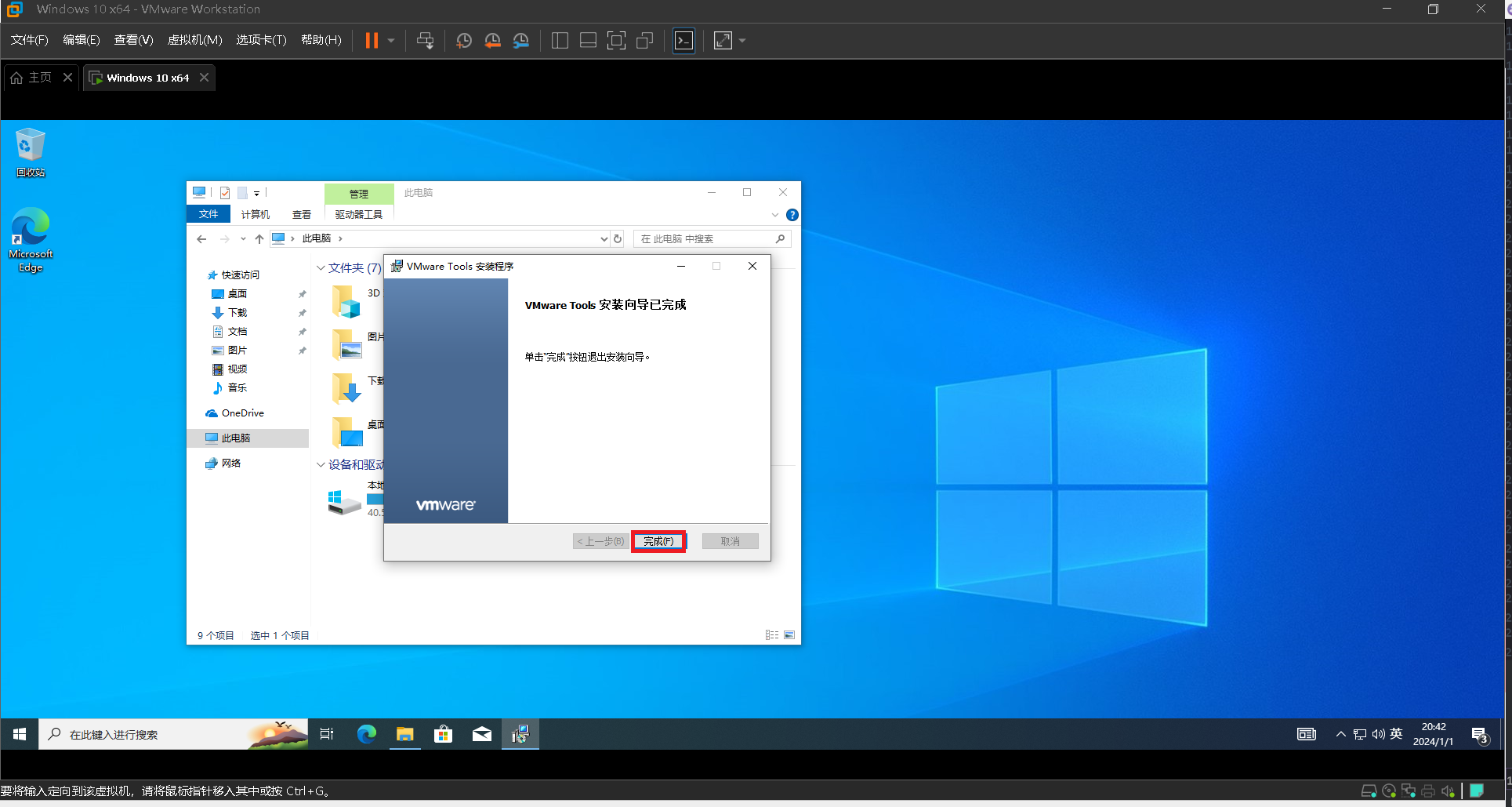This screenshot has width=1512, height=807.
Task: Switch Explorer to details view
Action: point(772,635)
